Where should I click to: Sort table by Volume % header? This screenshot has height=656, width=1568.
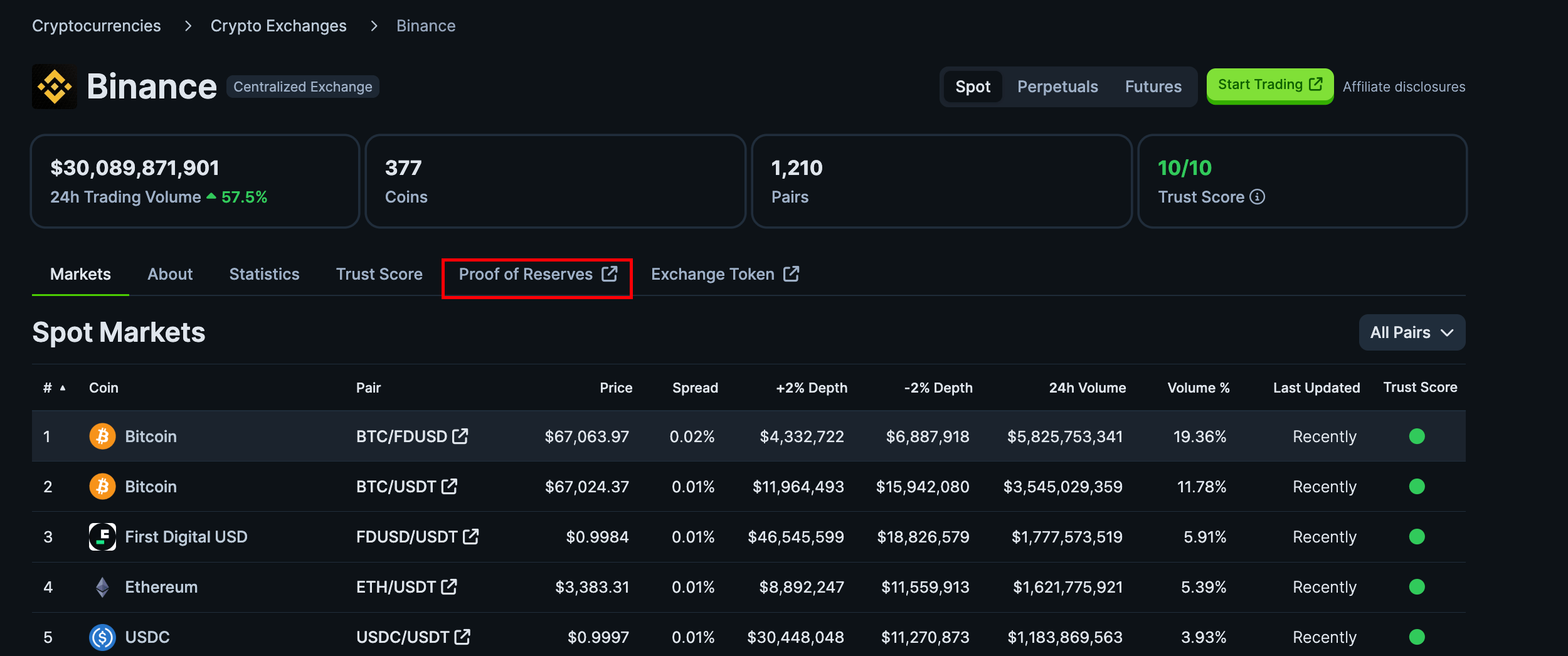coord(1199,388)
